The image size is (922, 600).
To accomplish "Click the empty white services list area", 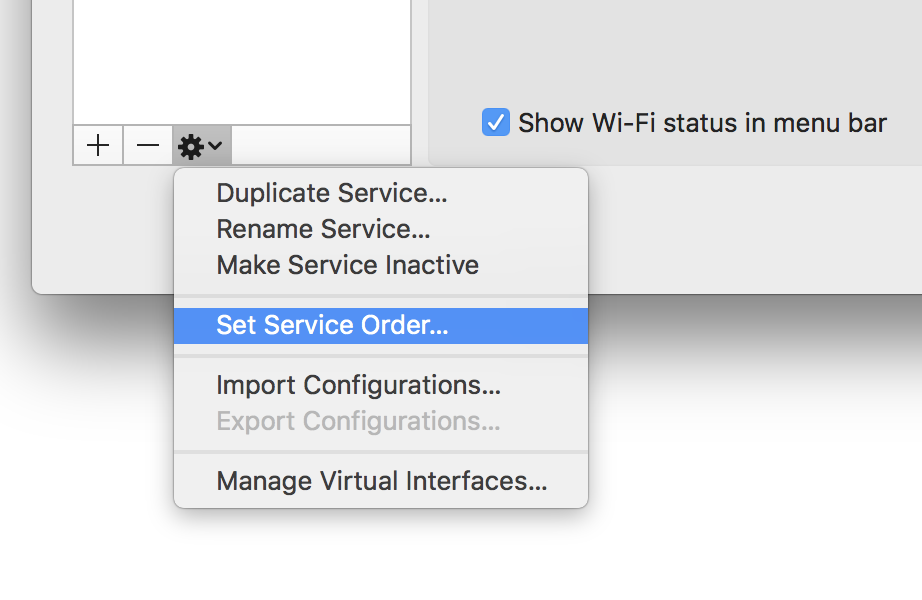I will coord(242,60).
